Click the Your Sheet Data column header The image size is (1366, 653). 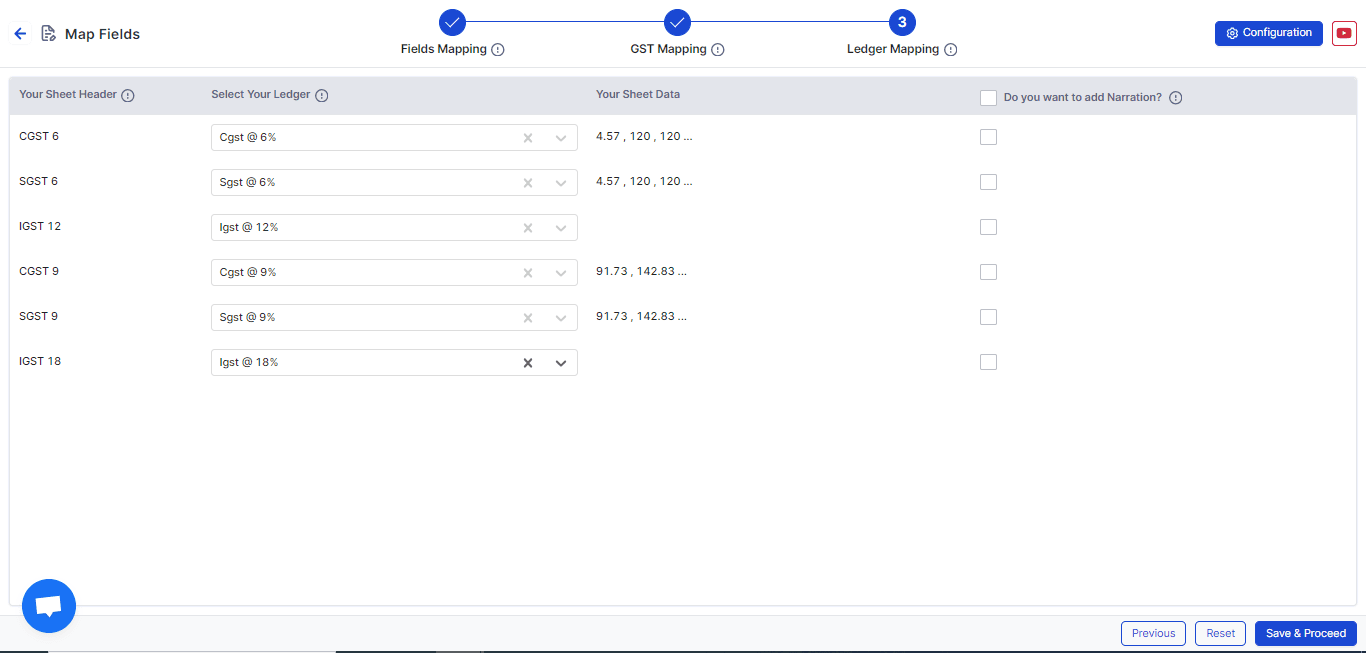638,95
